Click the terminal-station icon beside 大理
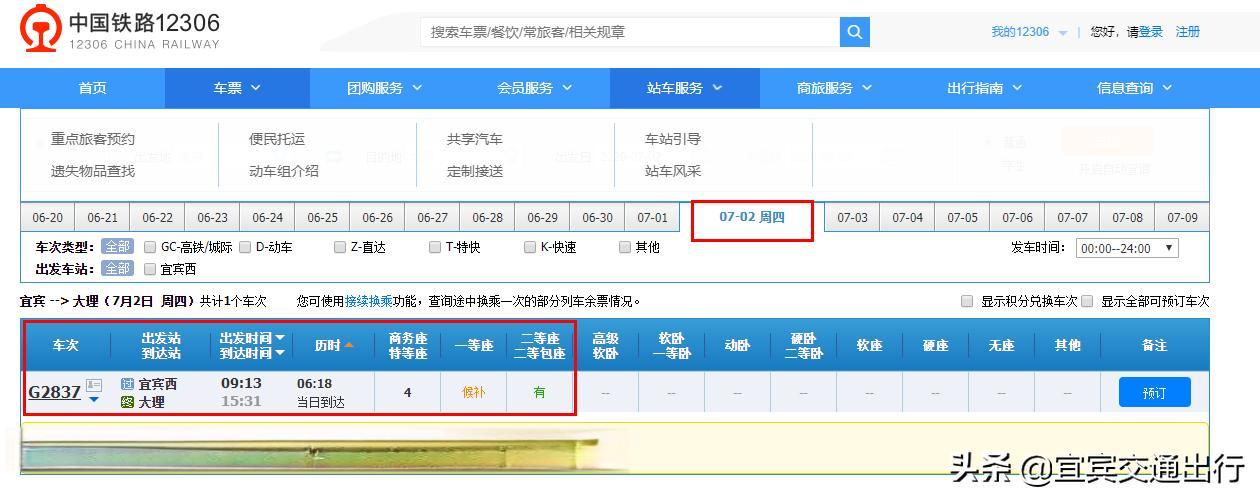Viewport: 1260px width, 500px height. click(127, 402)
